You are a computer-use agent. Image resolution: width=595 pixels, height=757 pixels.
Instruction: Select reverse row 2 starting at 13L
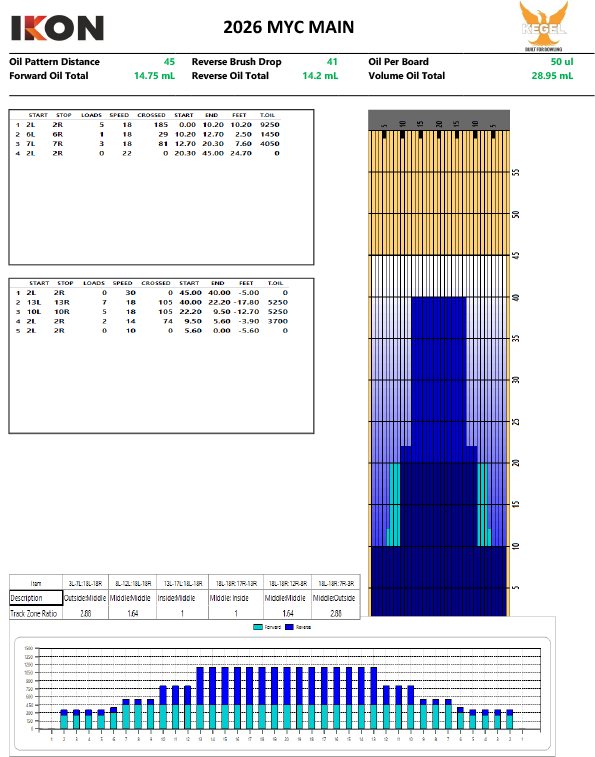click(x=151, y=302)
